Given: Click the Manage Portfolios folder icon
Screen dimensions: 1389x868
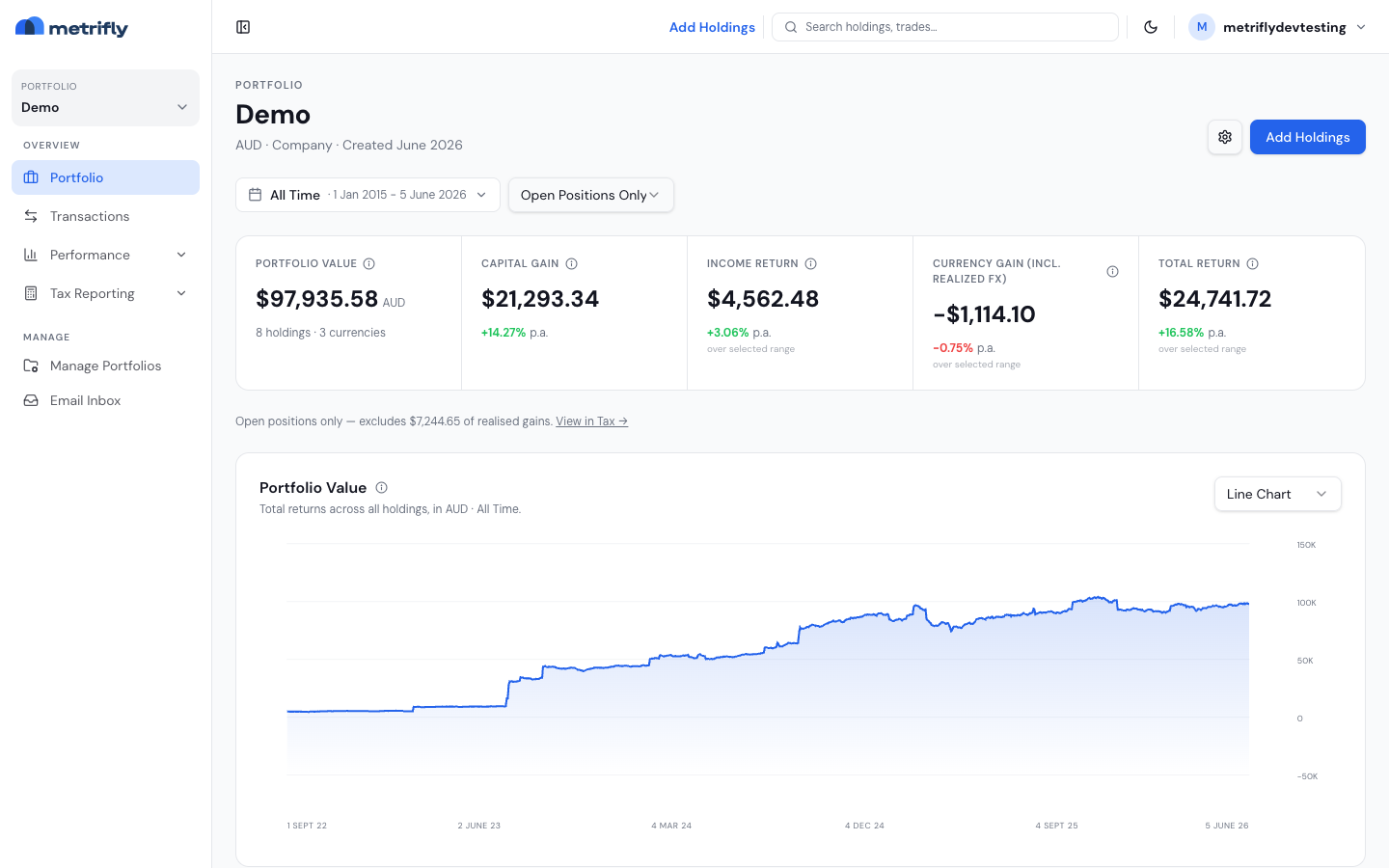Looking at the screenshot, I should click(31, 366).
